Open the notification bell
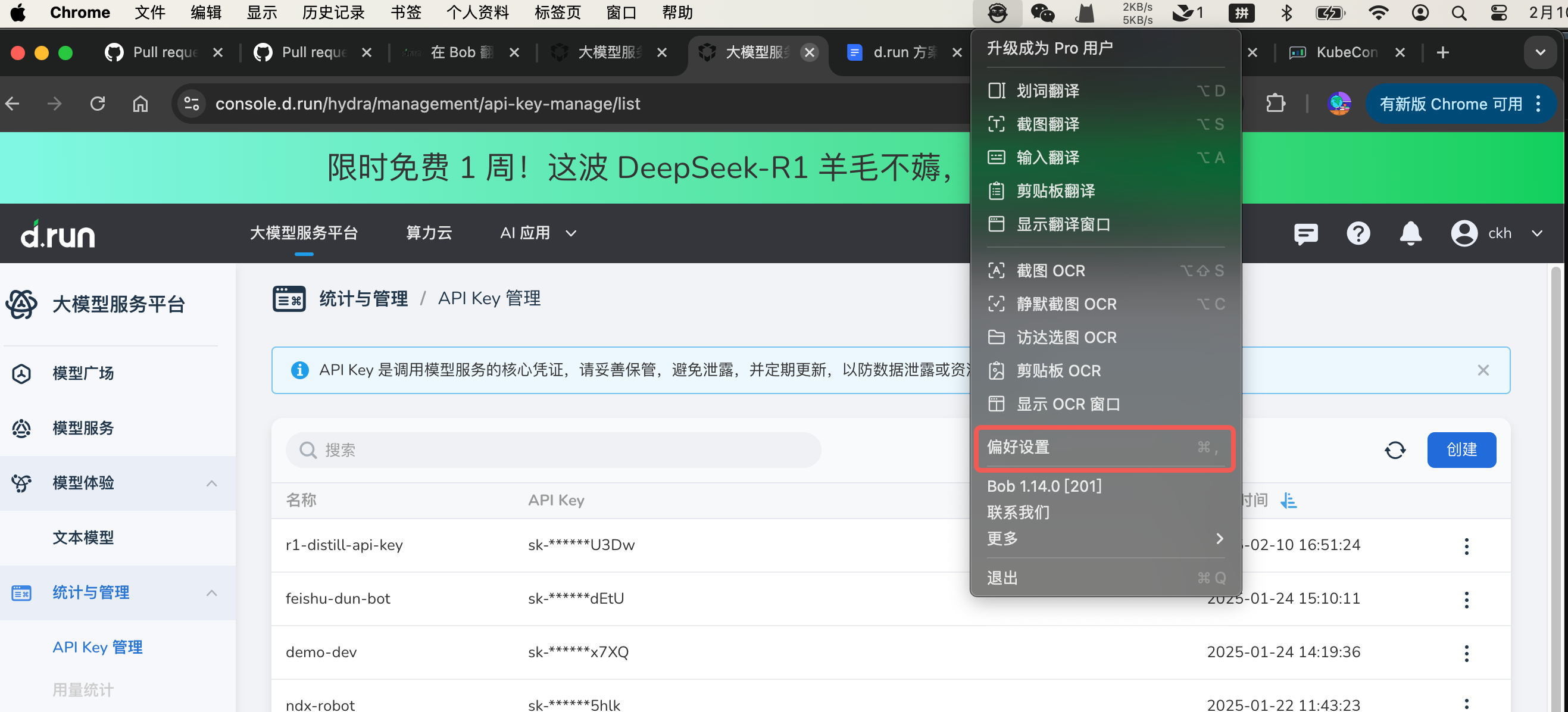This screenshot has width=1568, height=712. click(x=1411, y=233)
